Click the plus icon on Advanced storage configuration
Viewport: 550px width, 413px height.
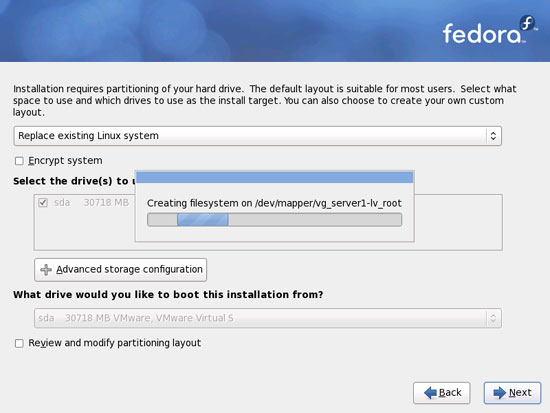click(46, 269)
